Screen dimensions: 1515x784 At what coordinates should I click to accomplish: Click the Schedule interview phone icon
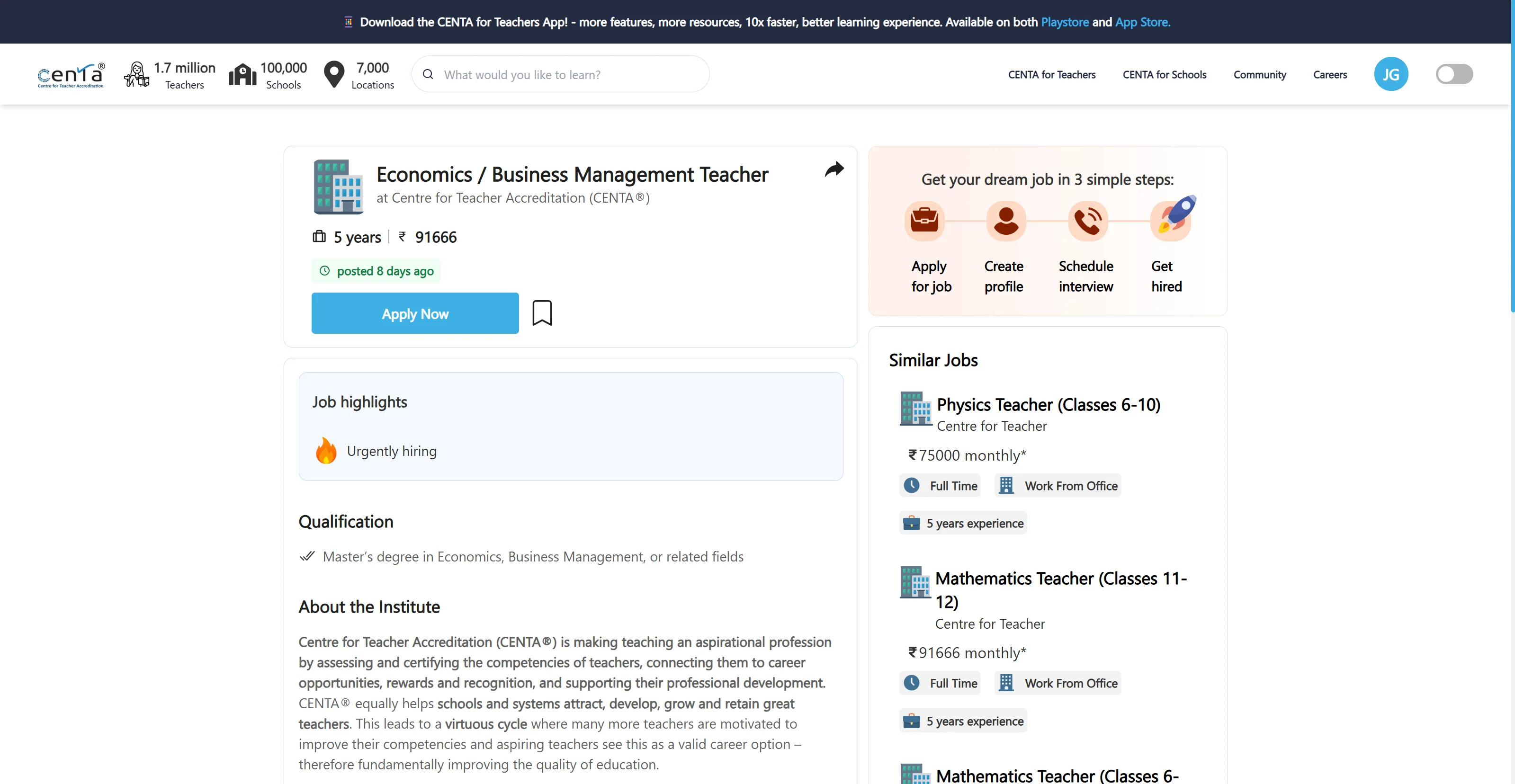coord(1087,221)
